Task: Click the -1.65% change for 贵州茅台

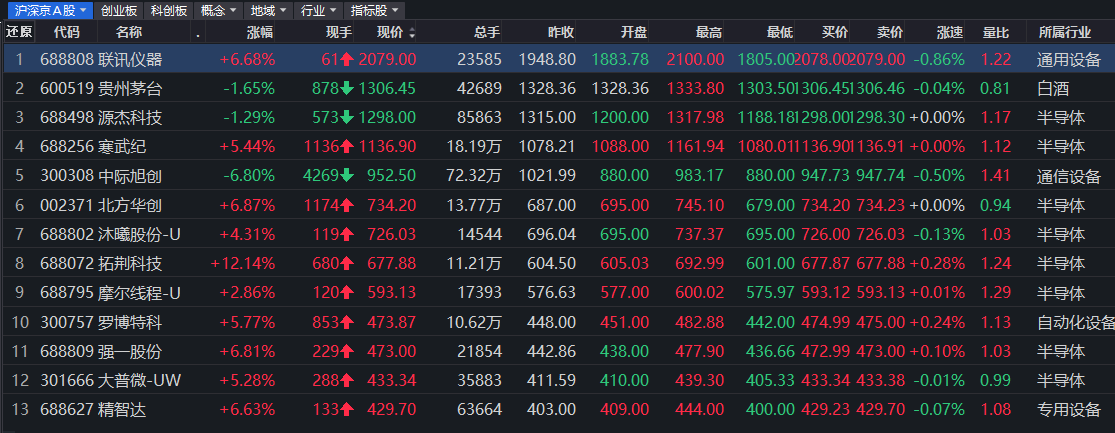Action: pos(249,89)
